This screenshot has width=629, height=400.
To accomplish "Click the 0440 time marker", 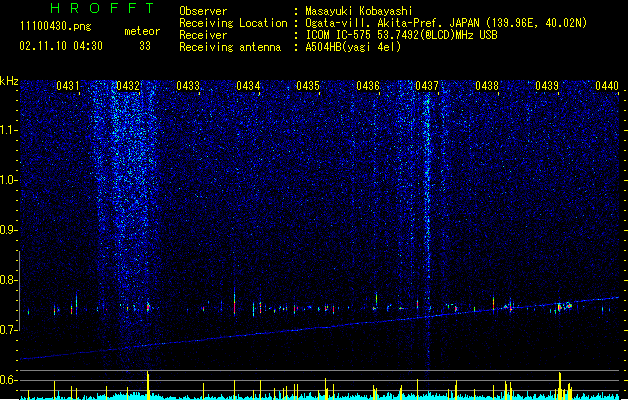I will point(607,86).
